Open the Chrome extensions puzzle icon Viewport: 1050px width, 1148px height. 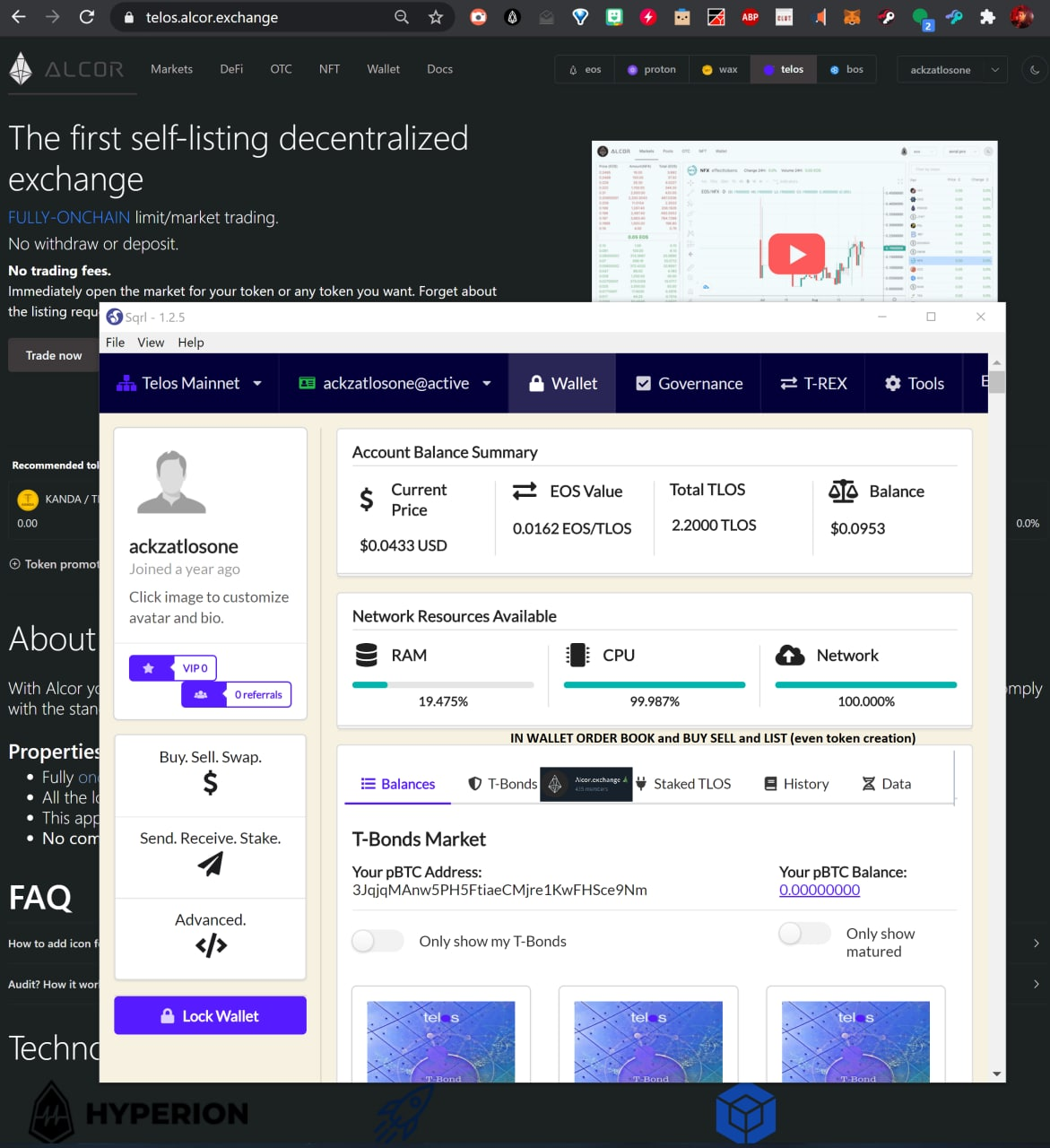click(x=987, y=17)
